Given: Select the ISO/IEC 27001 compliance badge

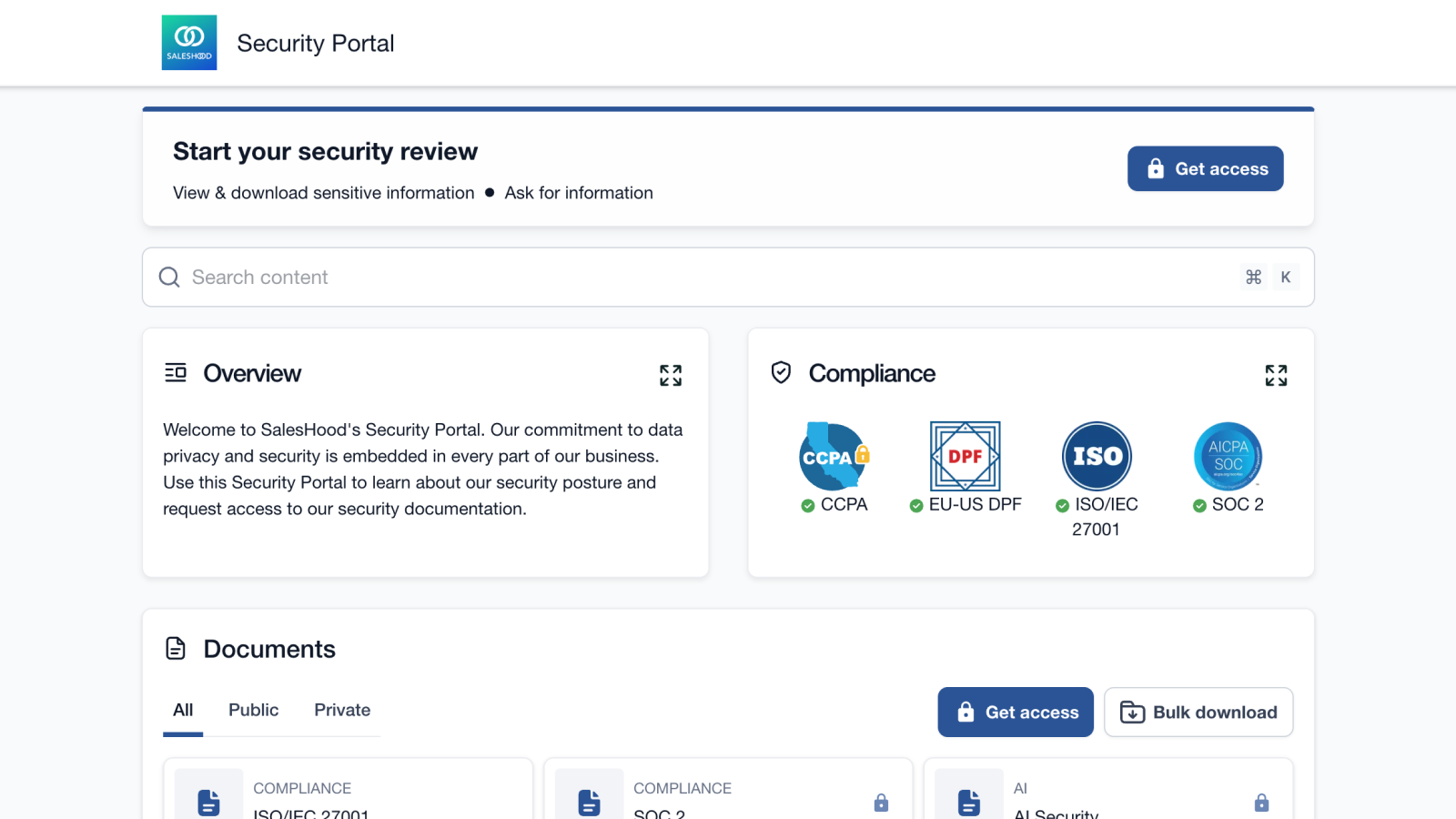Looking at the screenshot, I should pyautogui.click(x=1097, y=456).
